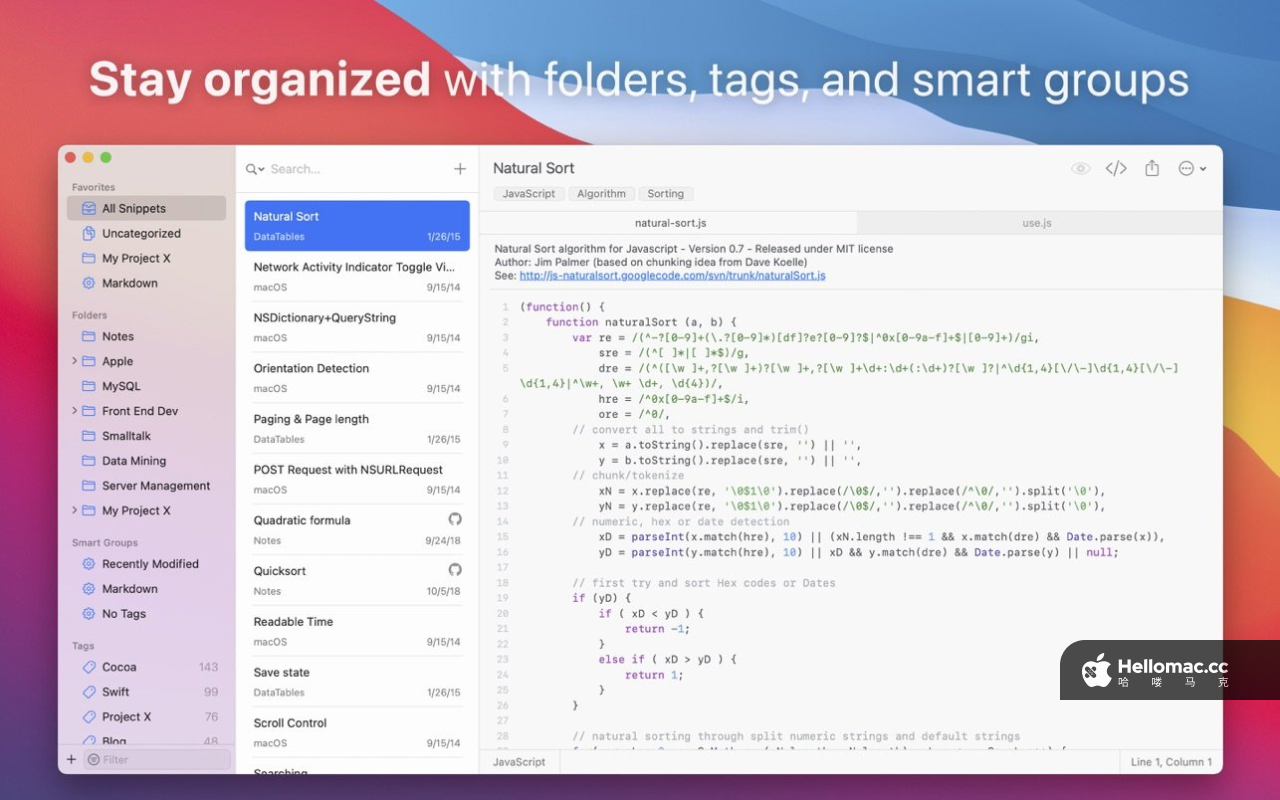Click the JavaScript tag chip

click(529, 194)
